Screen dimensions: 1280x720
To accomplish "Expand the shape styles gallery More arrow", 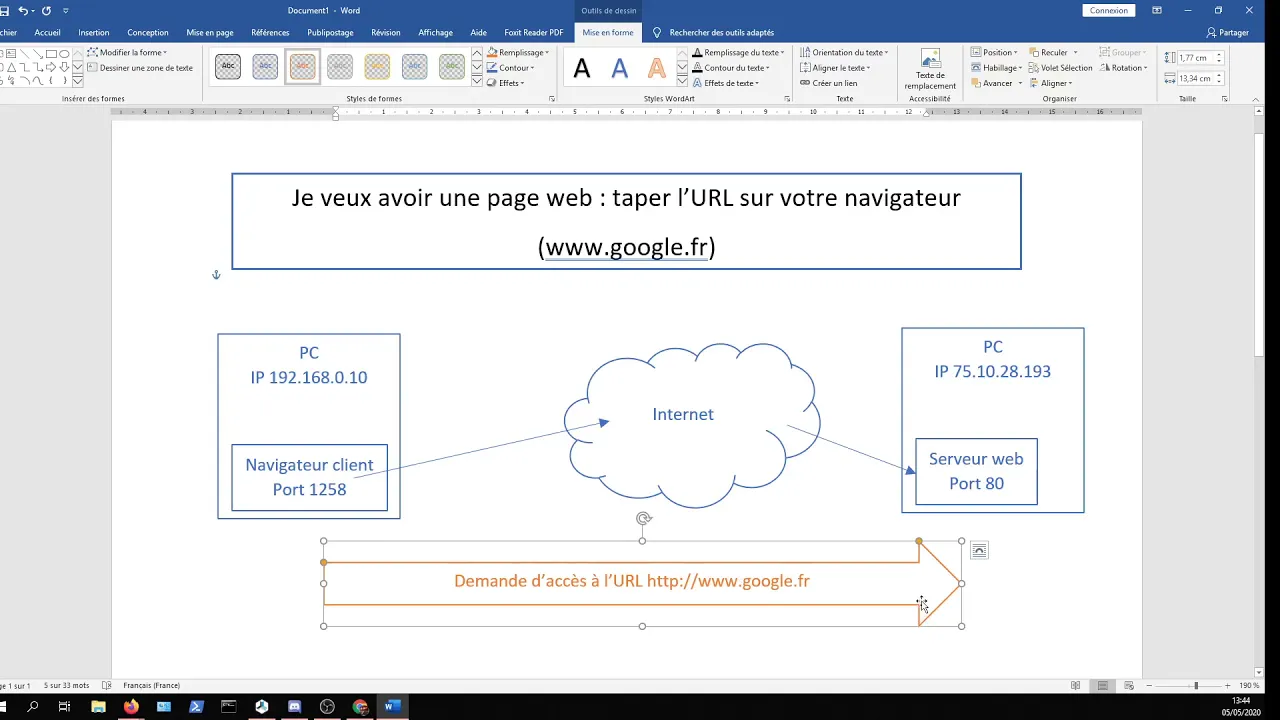I will pos(477,82).
